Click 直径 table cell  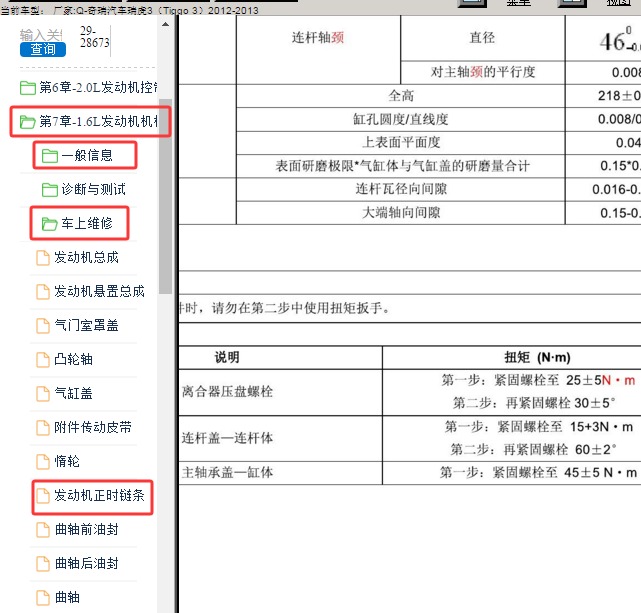(x=482, y=38)
